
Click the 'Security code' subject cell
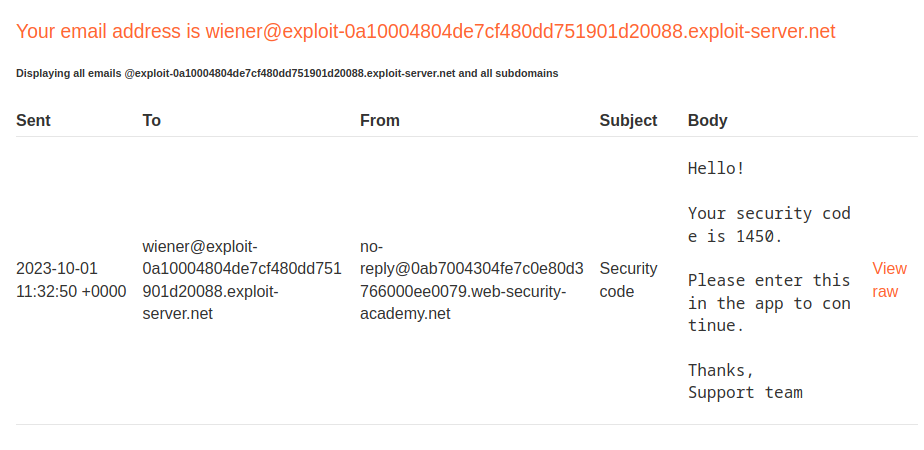click(x=628, y=280)
